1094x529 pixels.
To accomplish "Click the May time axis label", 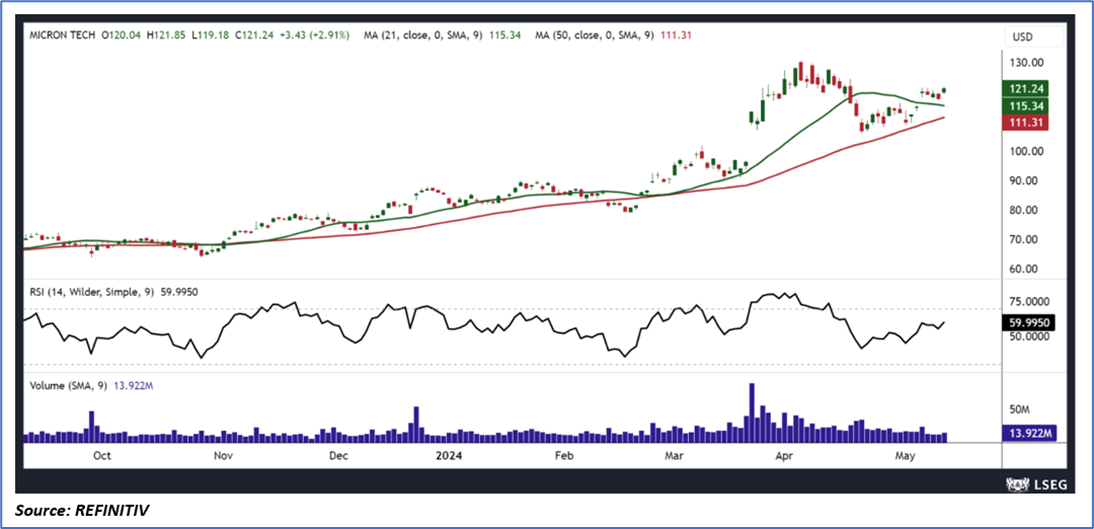I will 905,456.
